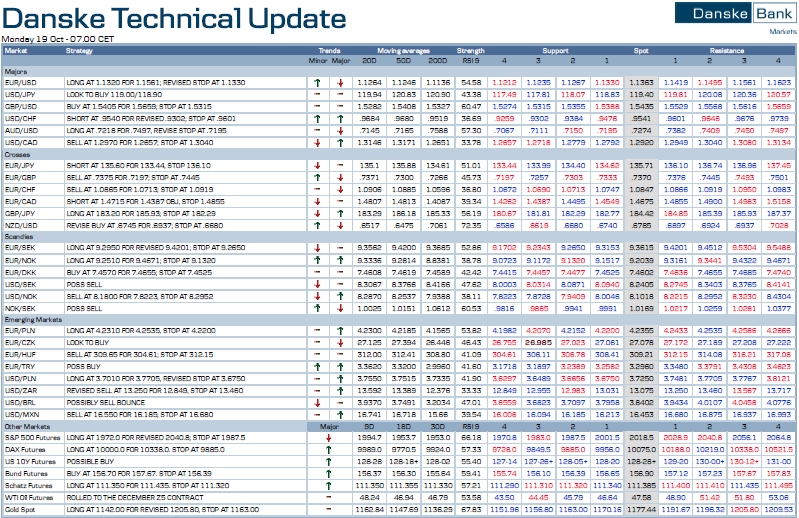Click the EUR/NOK major trend up arrow
799x518 pixels.
339,260
